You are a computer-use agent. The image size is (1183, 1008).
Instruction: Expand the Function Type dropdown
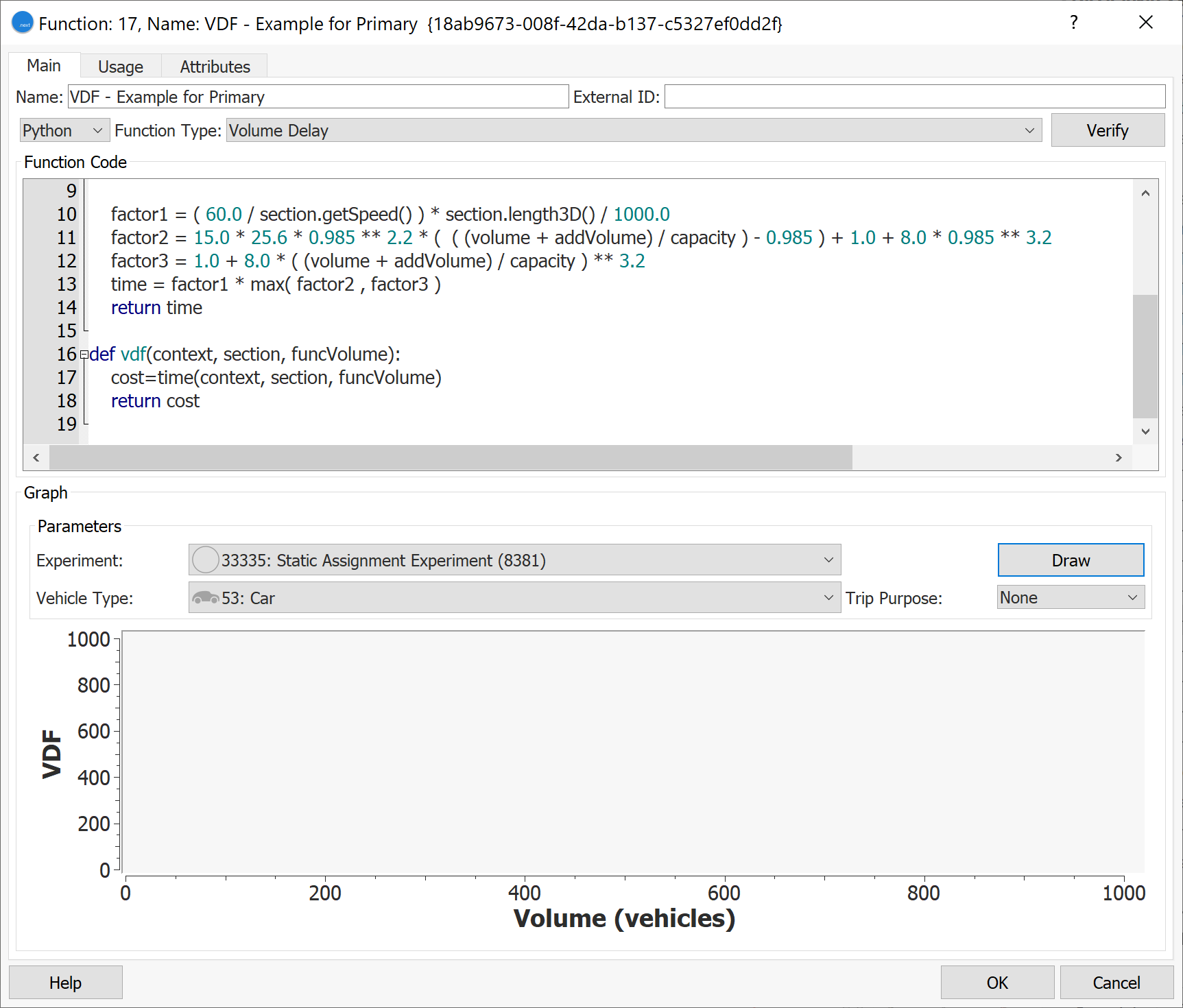pos(633,130)
